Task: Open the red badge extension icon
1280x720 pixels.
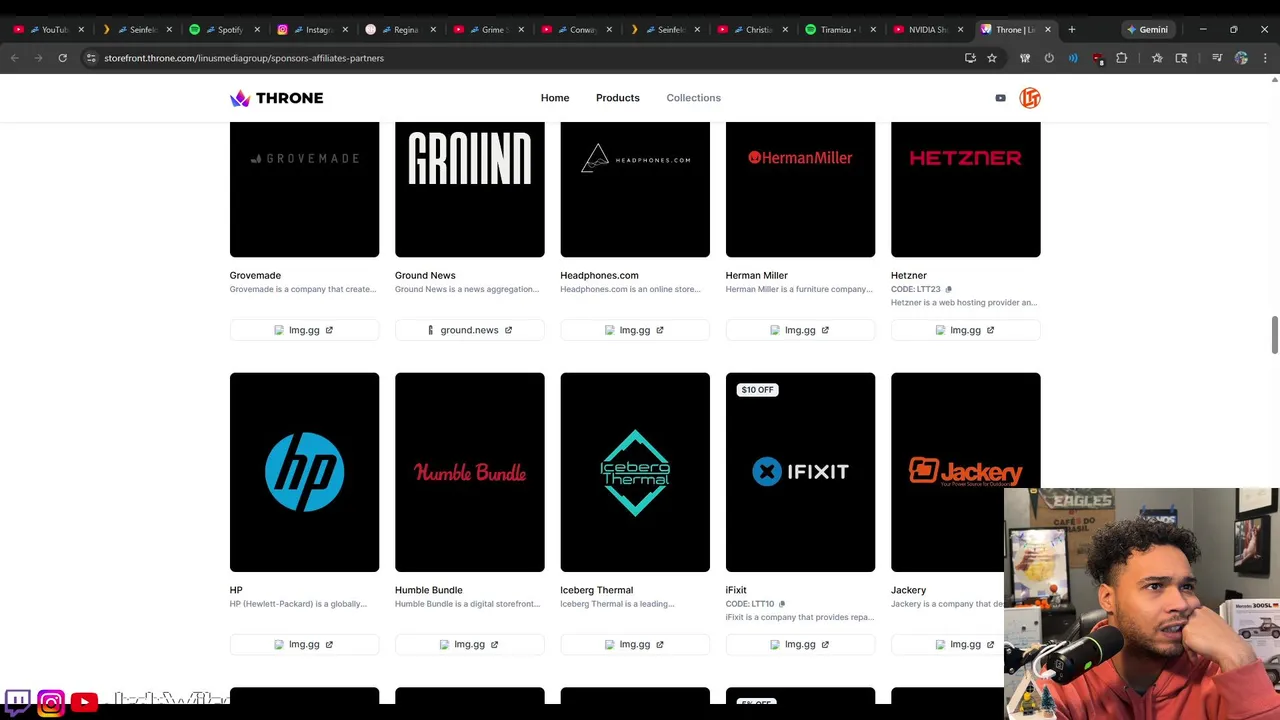Action: 1098,59
